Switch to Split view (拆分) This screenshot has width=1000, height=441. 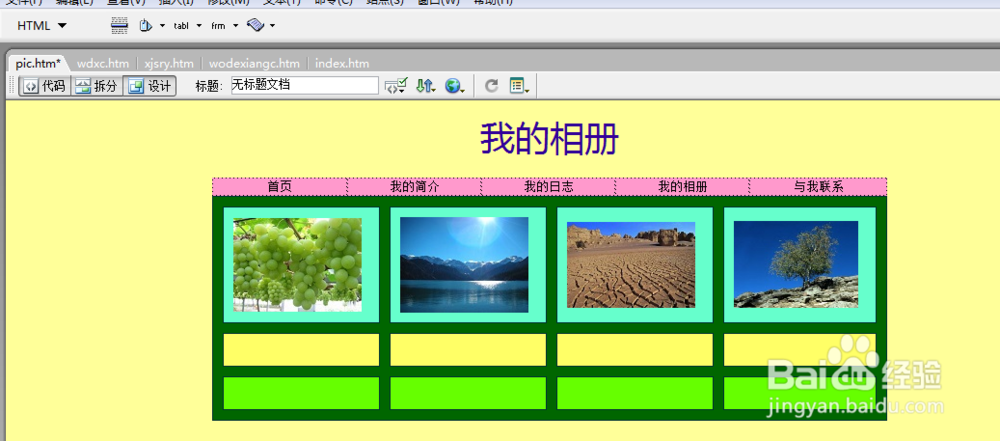96,86
